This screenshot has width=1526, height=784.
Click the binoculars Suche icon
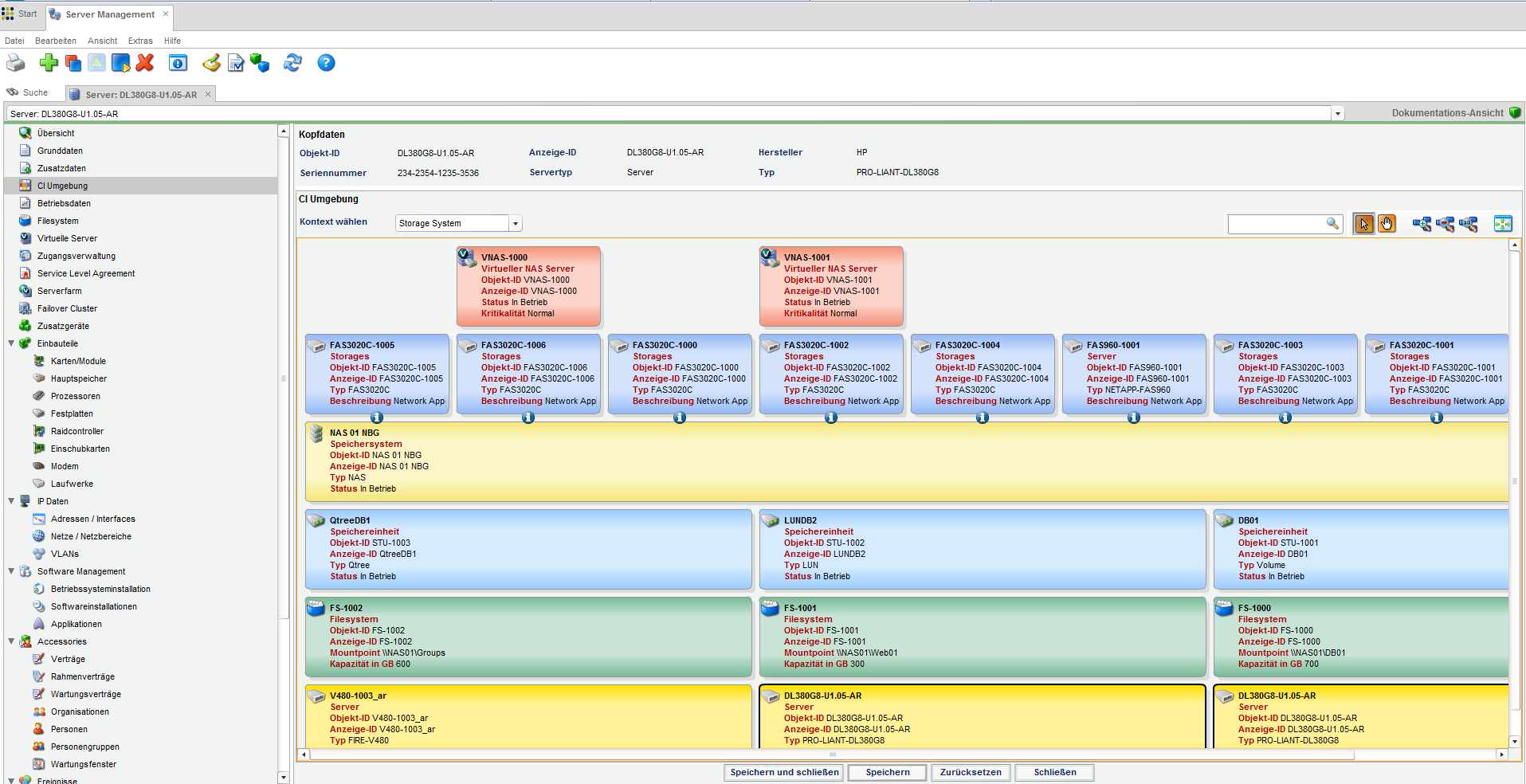point(13,92)
